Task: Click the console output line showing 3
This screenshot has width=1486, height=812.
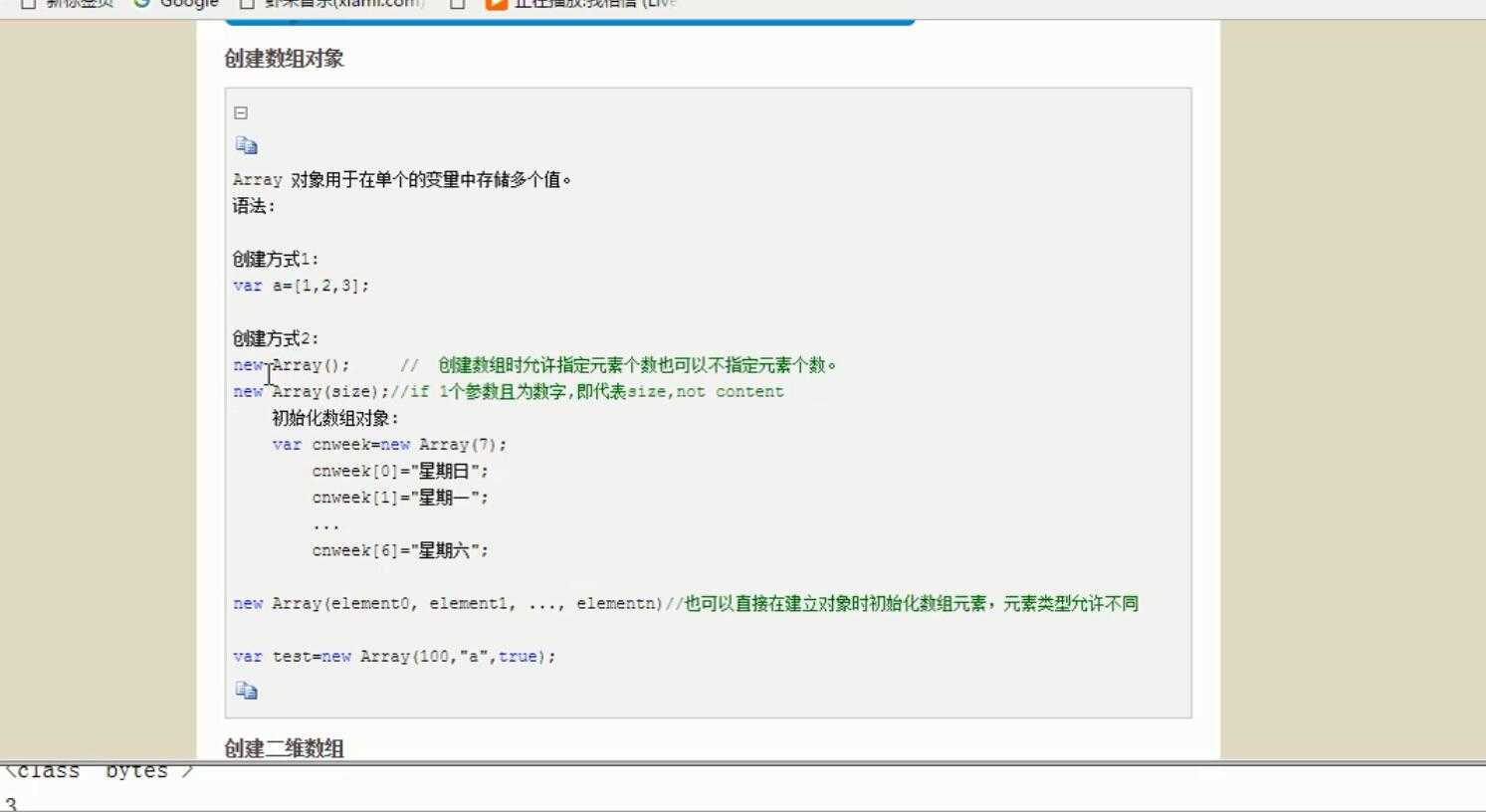Action: point(10,804)
